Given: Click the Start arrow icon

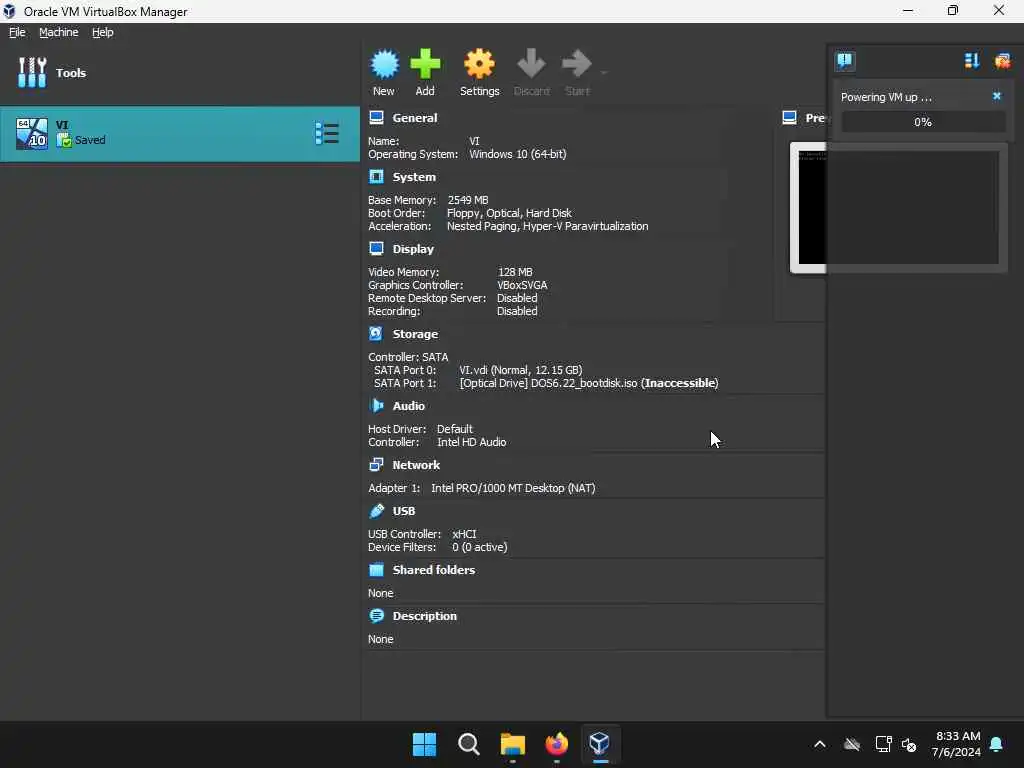Looking at the screenshot, I should (577, 64).
